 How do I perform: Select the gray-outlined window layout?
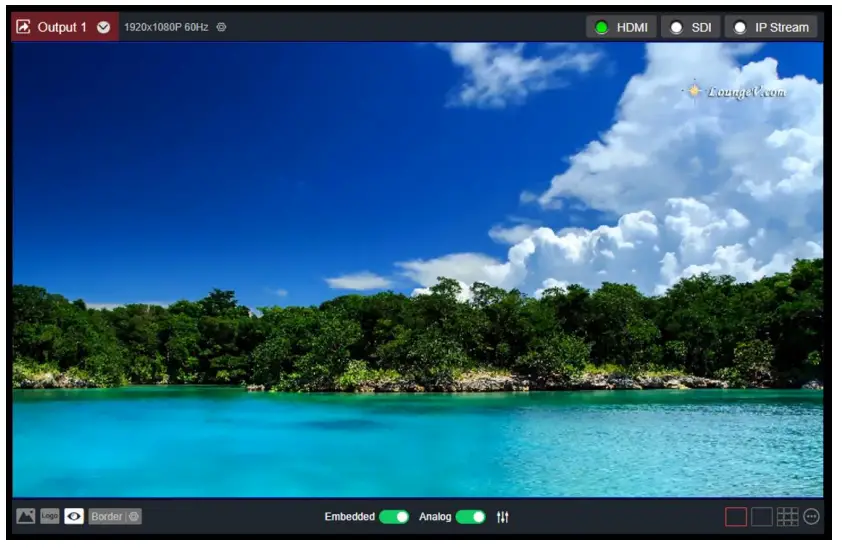coord(761,517)
